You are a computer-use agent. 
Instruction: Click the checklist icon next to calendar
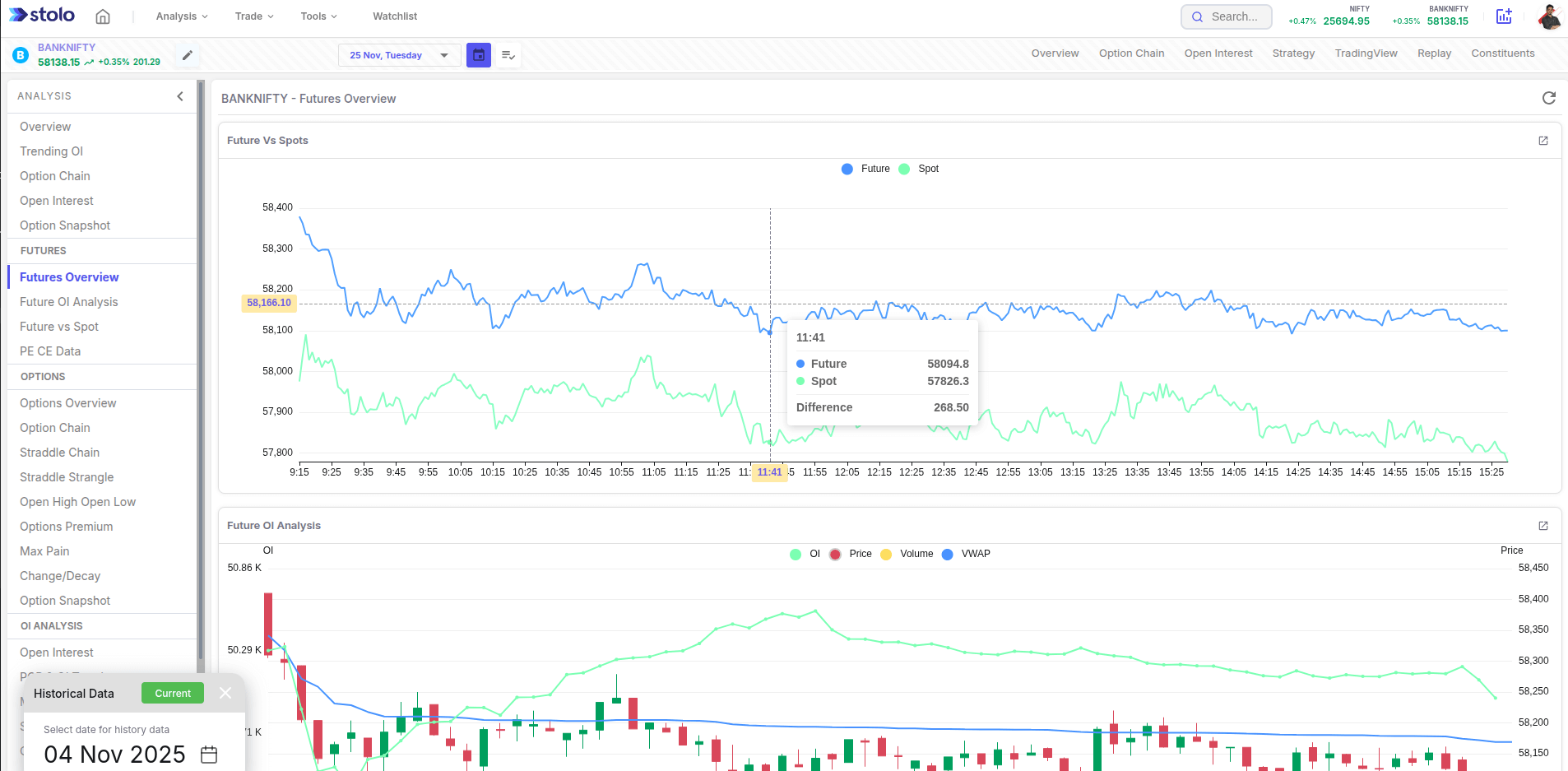tap(508, 55)
